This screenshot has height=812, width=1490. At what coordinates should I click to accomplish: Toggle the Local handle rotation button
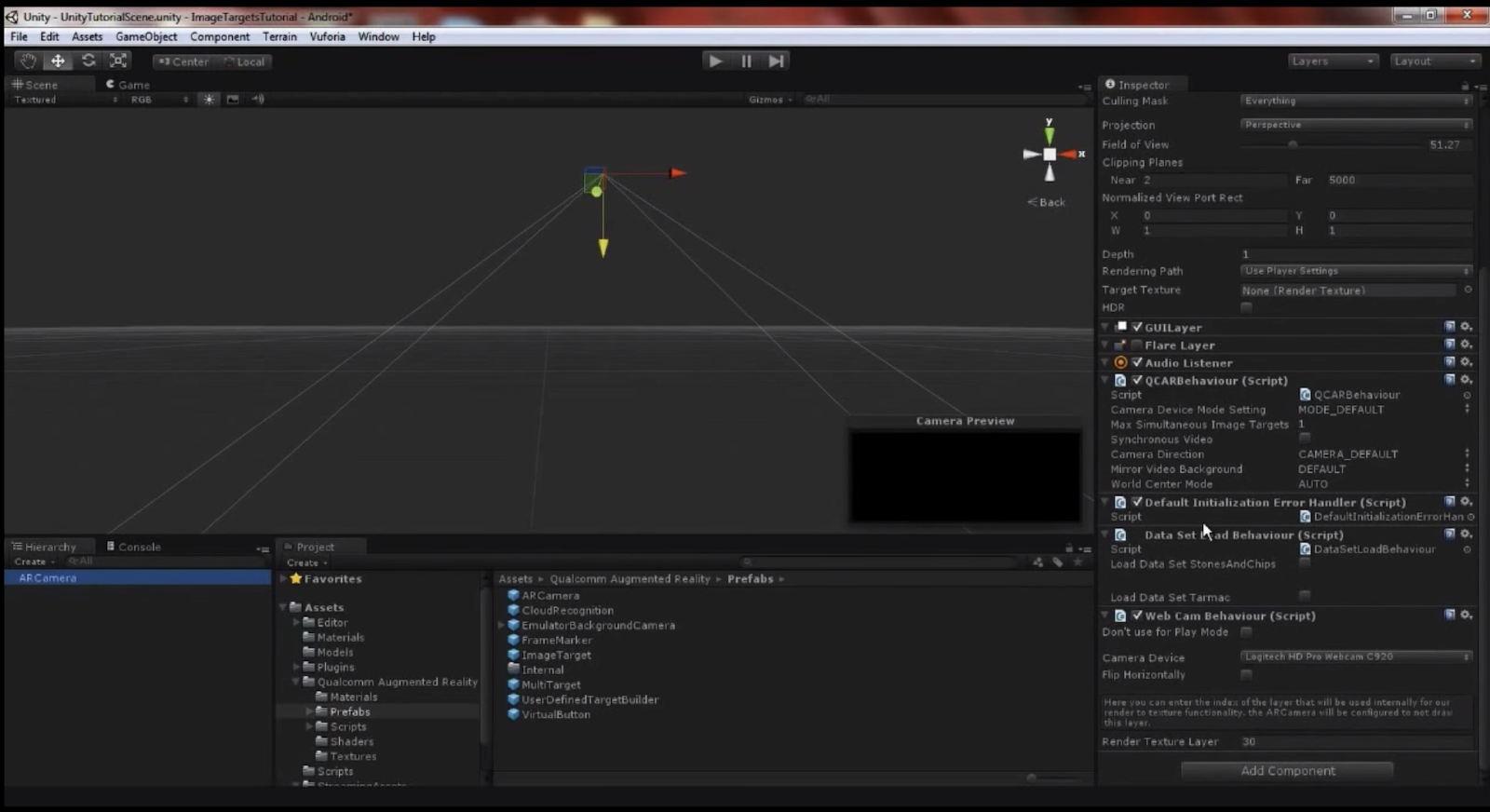point(243,61)
